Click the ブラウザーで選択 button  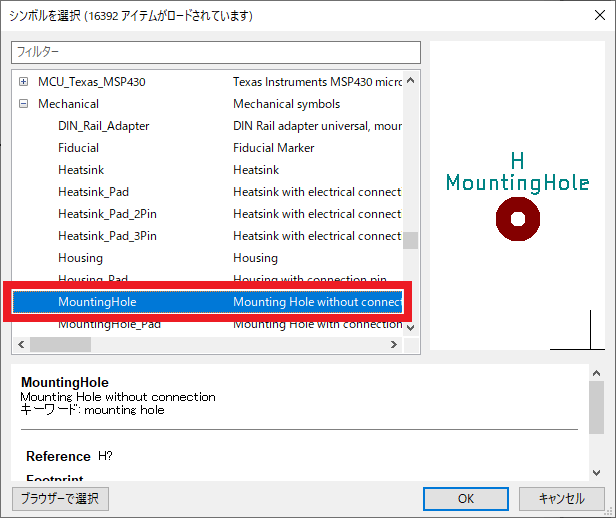point(60,498)
